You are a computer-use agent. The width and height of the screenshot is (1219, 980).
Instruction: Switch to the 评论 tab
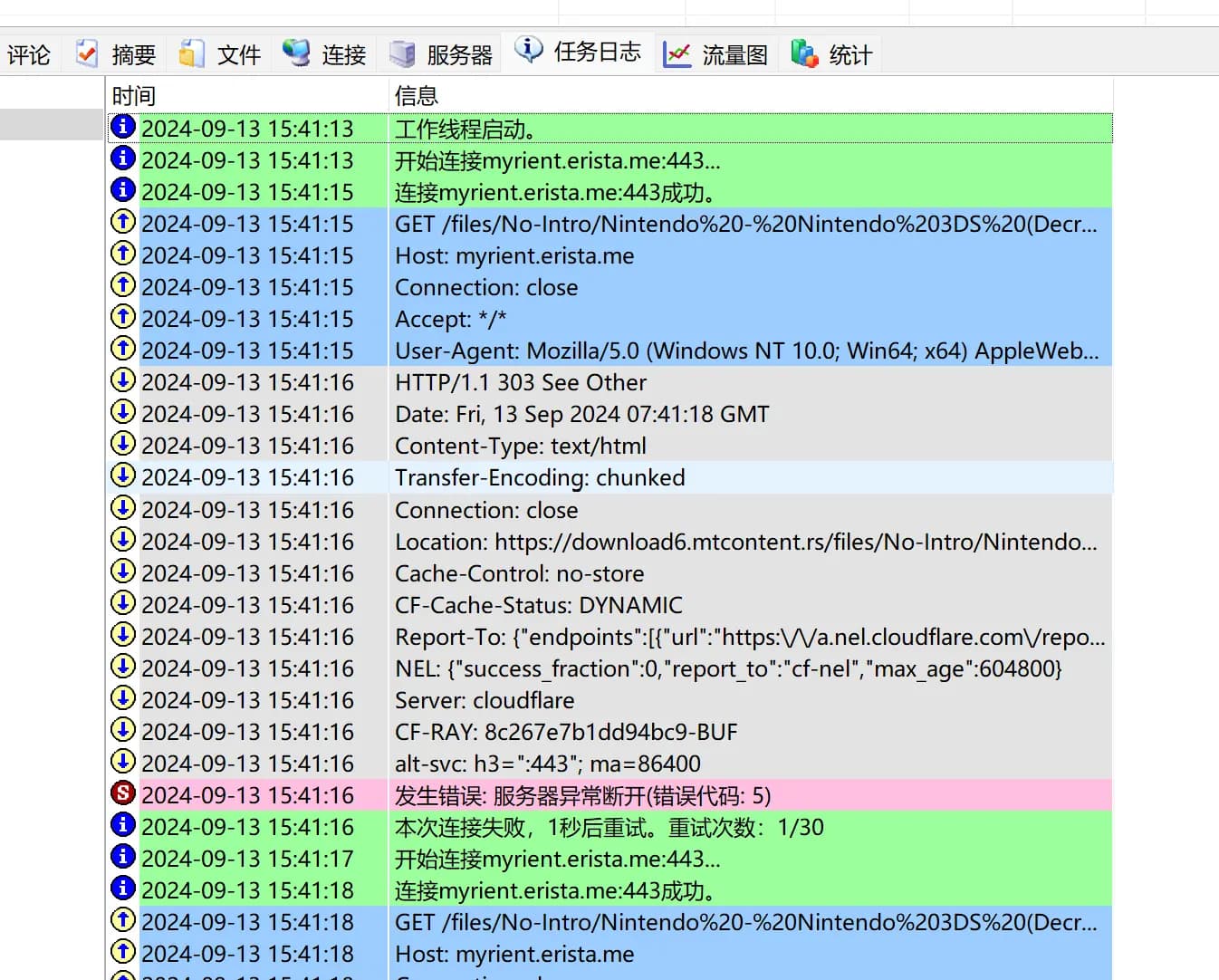pos(29,55)
